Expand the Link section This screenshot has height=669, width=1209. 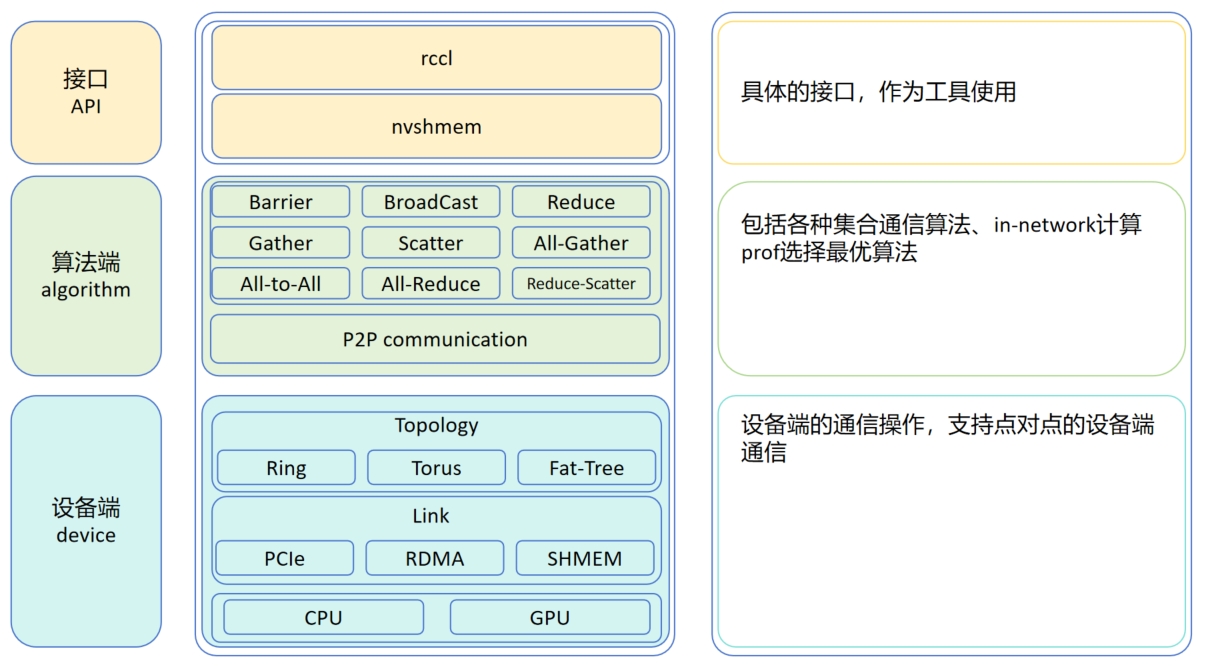(x=436, y=516)
